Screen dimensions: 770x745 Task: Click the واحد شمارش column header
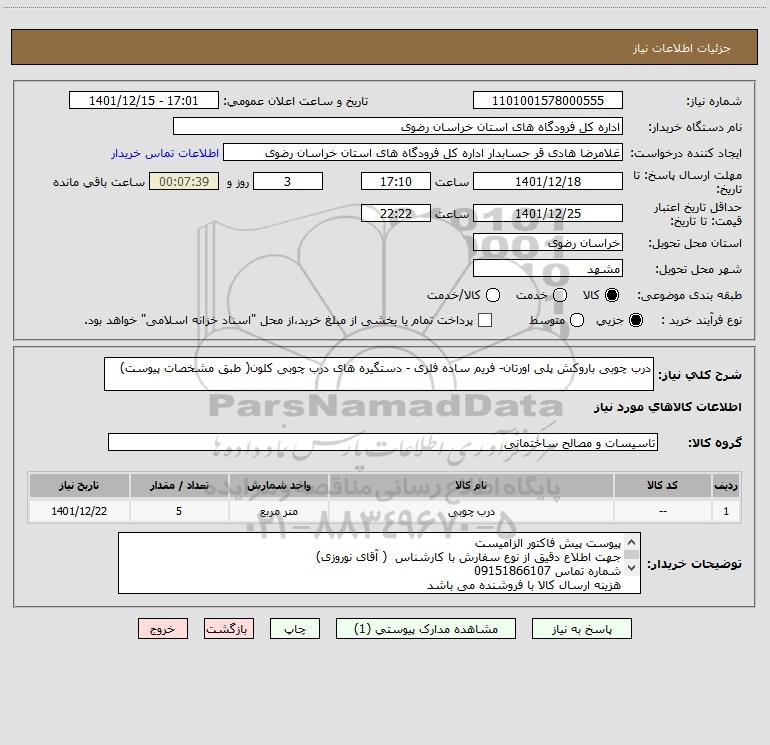pos(278,485)
